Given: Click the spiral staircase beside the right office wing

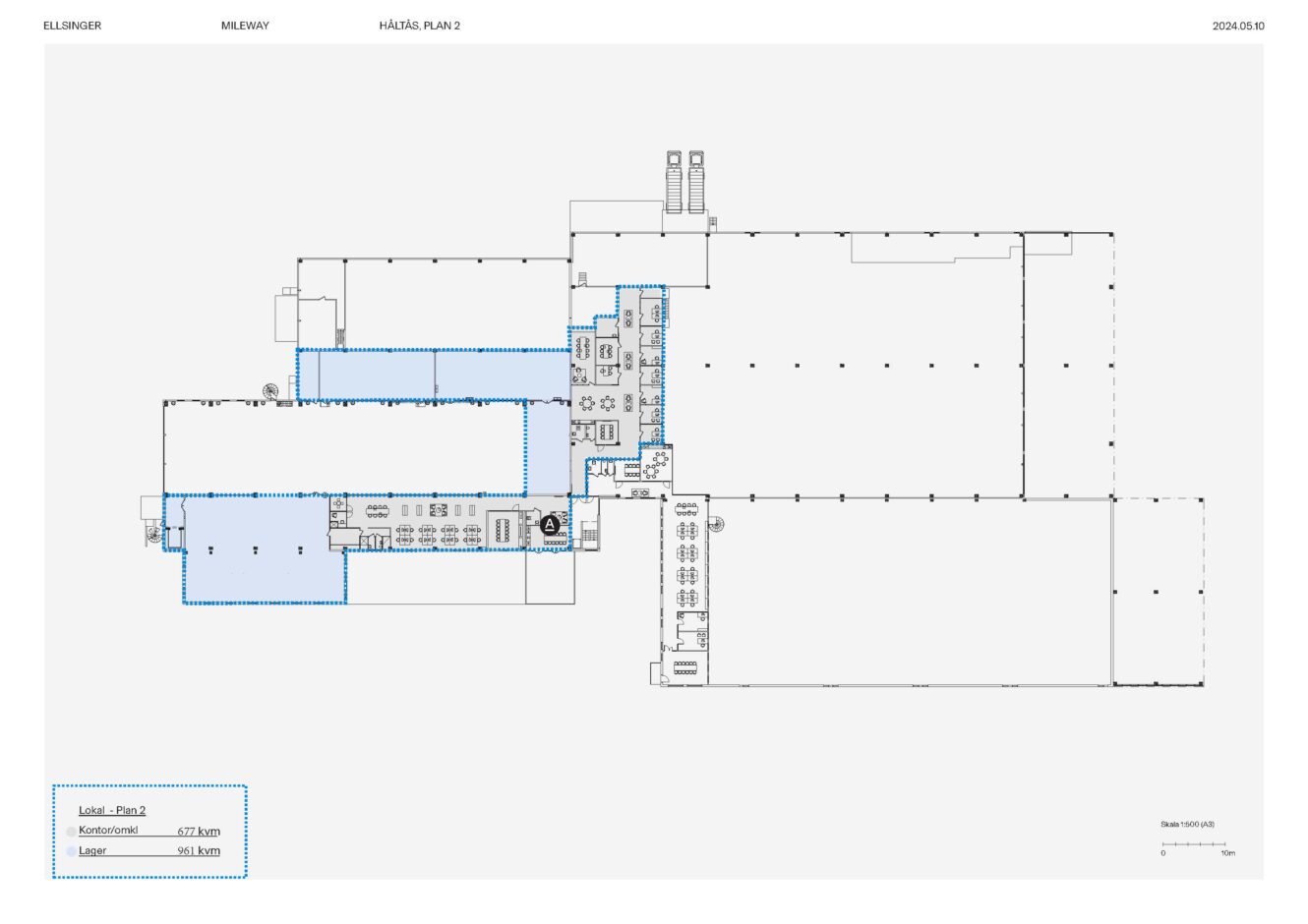Looking at the screenshot, I should [716, 524].
